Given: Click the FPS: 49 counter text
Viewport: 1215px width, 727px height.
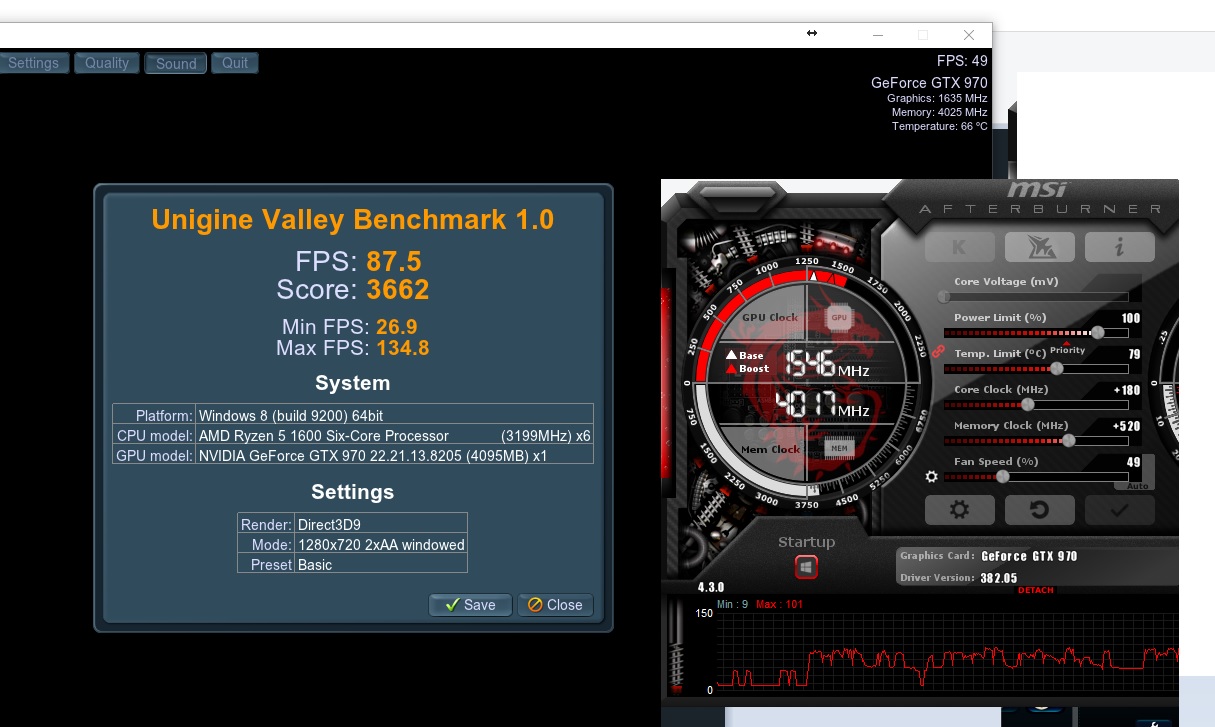Looking at the screenshot, I should 962,61.
